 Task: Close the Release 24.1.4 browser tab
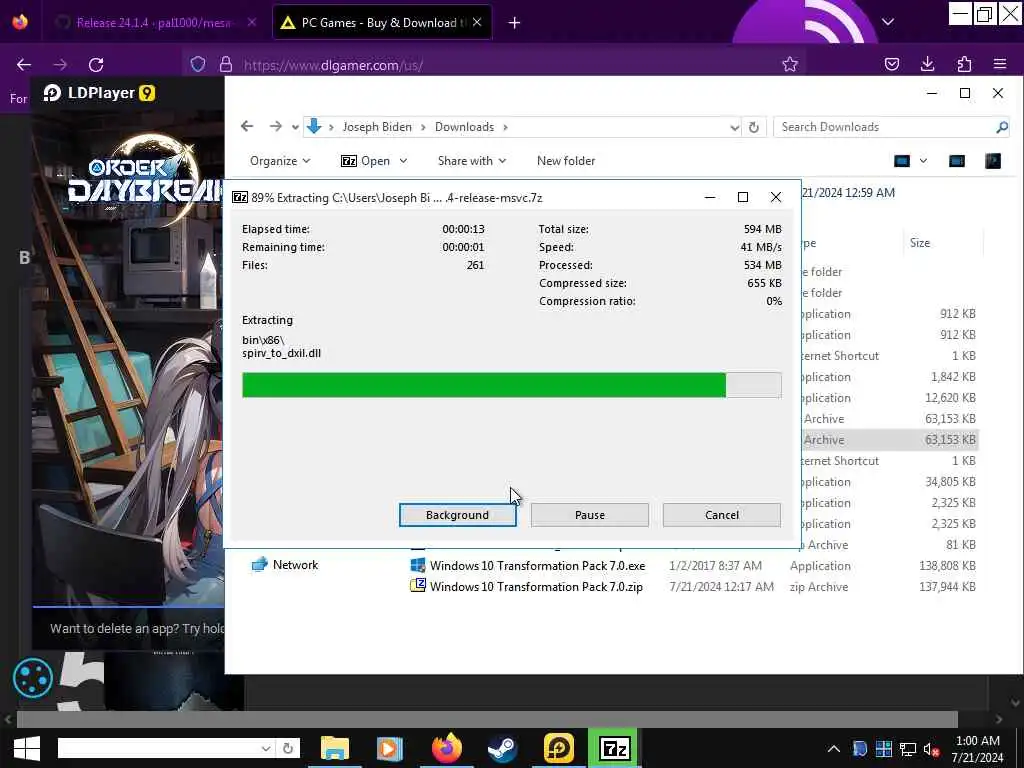(x=252, y=22)
